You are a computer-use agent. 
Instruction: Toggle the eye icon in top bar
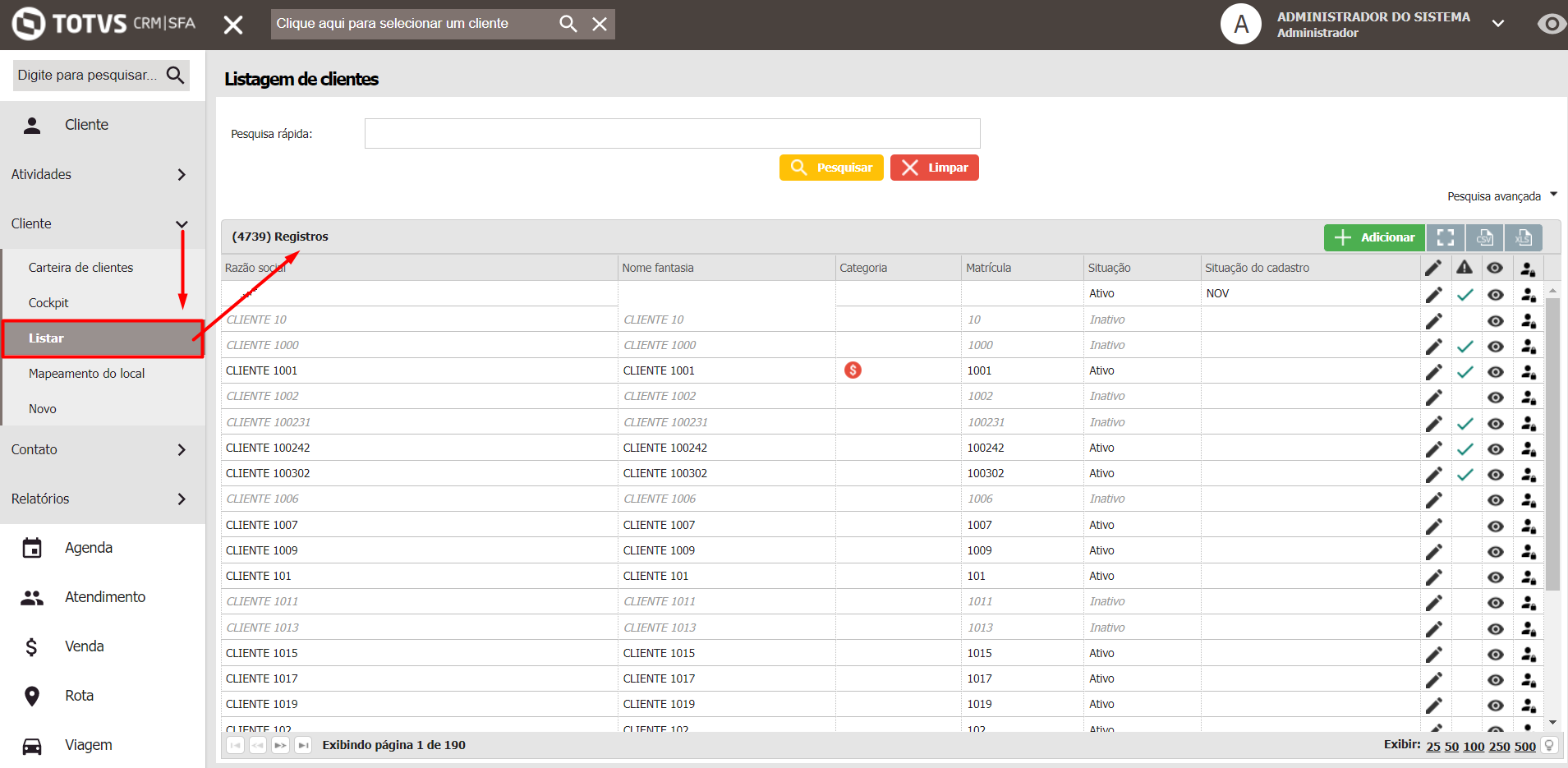point(1551,24)
